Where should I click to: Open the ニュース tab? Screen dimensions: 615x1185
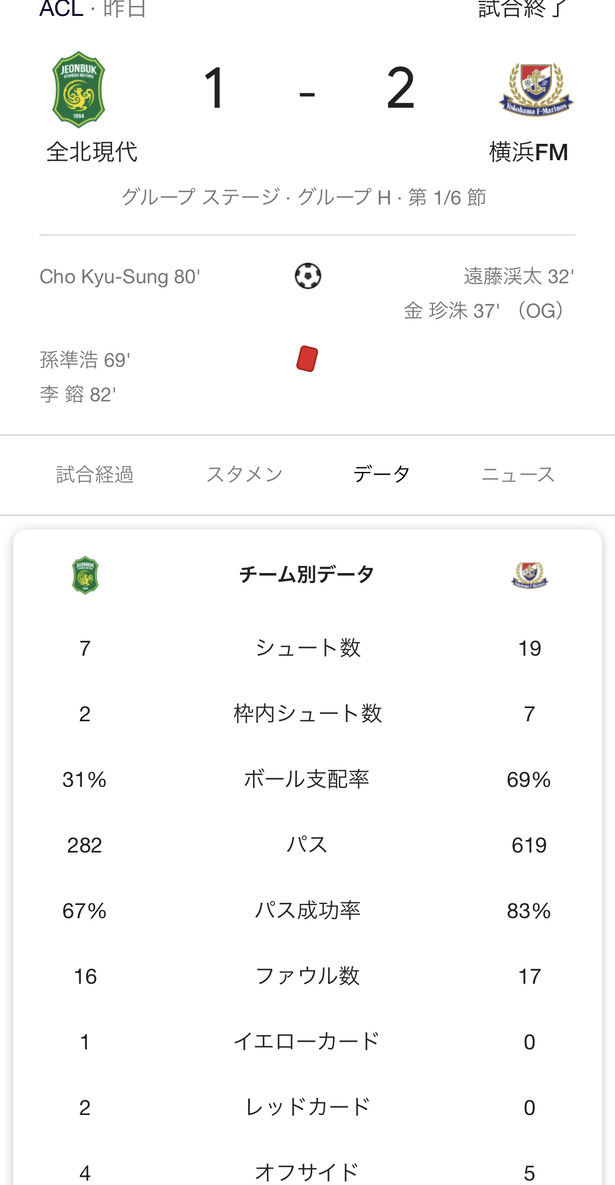click(x=518, y=475)
